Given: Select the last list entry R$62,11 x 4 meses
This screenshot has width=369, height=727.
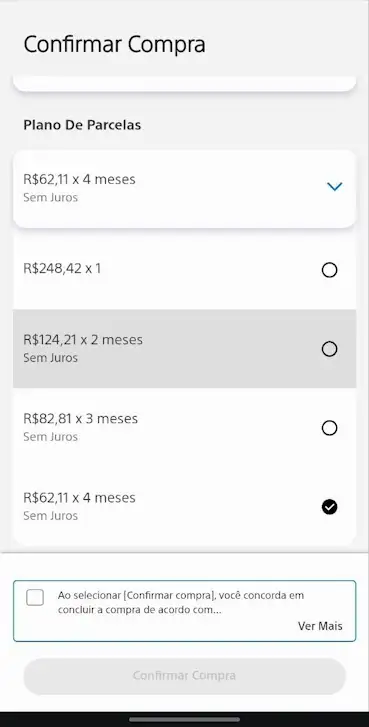Looking at the screenshot, I should (184, 507).
